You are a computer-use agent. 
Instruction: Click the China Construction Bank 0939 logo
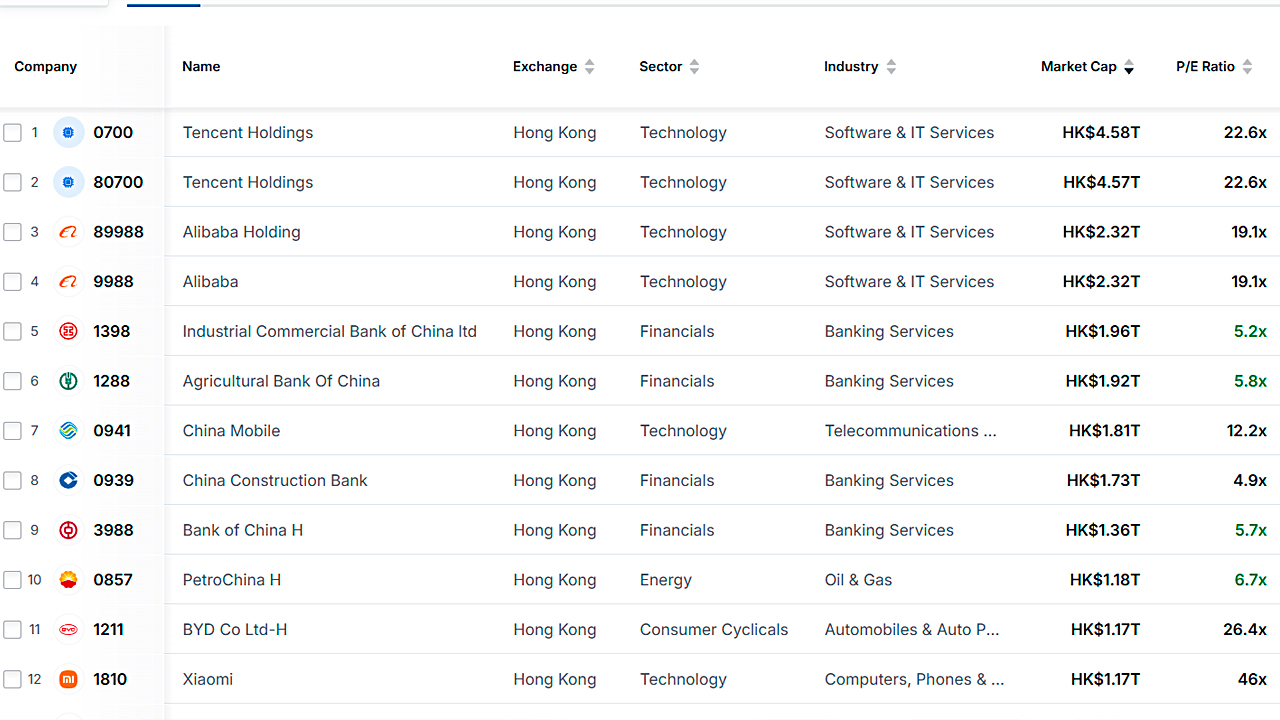pyautogui.click(x=68, y=480)
